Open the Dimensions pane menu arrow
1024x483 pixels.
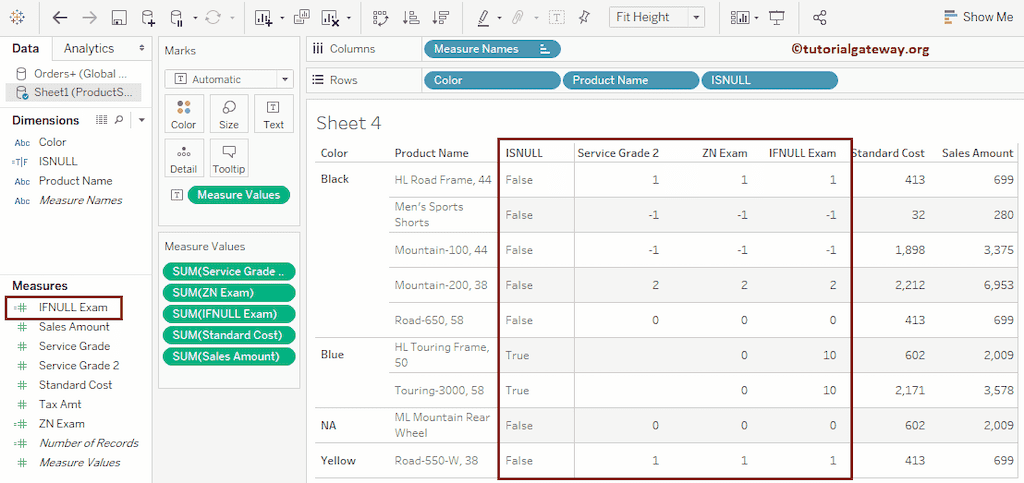pyautogui.click(x=142, y=120)
